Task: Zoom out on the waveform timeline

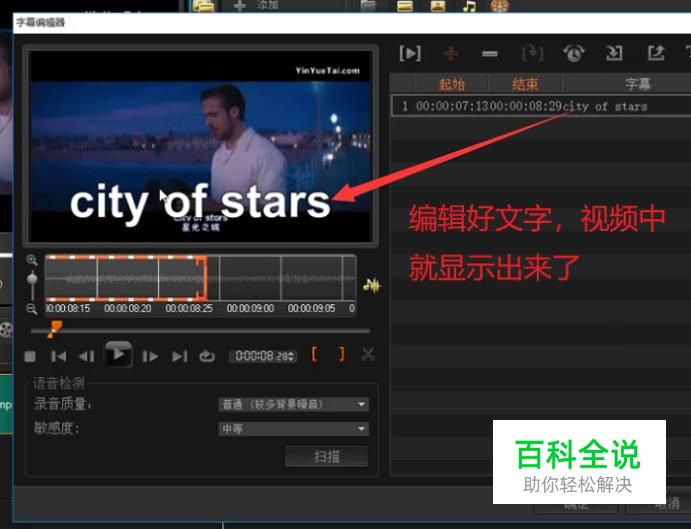Action: pos(32,309)
